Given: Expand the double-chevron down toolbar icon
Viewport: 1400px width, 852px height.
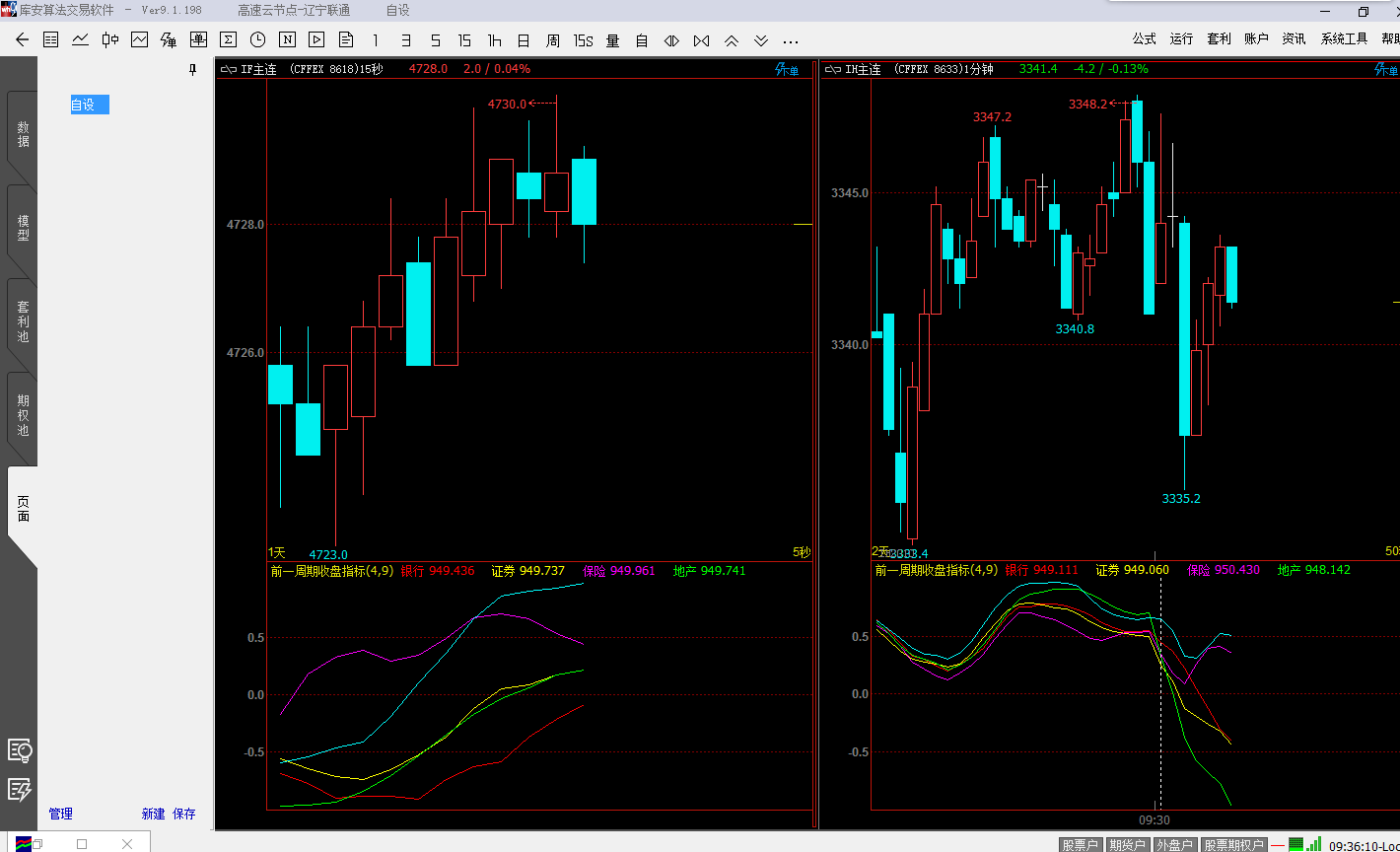Looking at the screenshot, I should (761, 40).
